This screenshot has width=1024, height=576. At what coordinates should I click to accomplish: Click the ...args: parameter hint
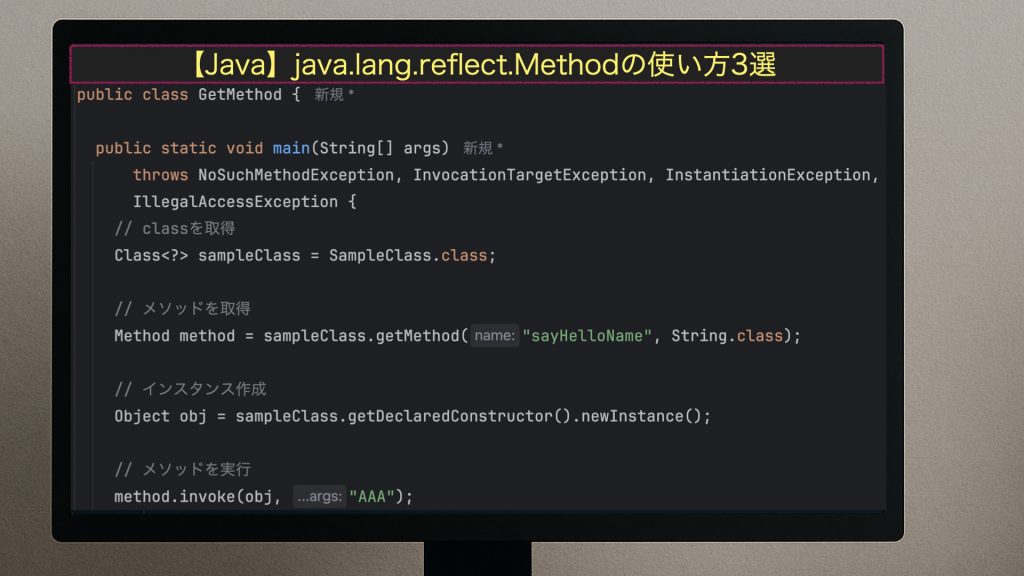[x=319, y=497]
